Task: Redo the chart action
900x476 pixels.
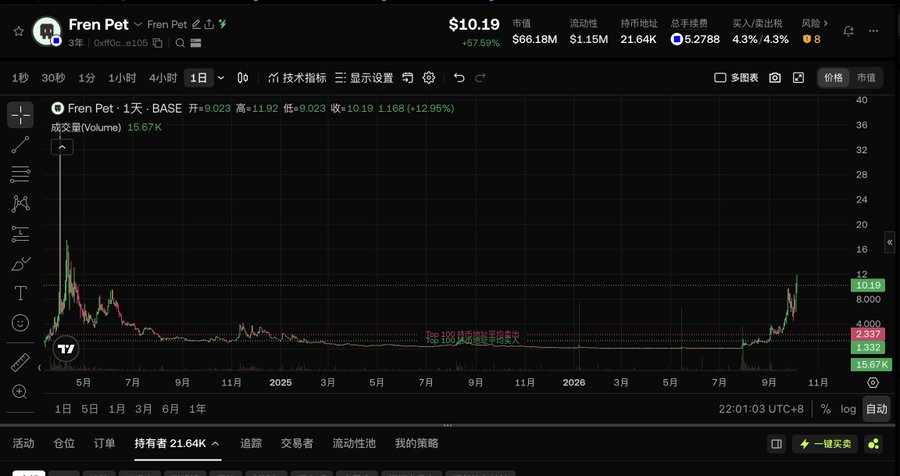Action: tap(481, 78)
